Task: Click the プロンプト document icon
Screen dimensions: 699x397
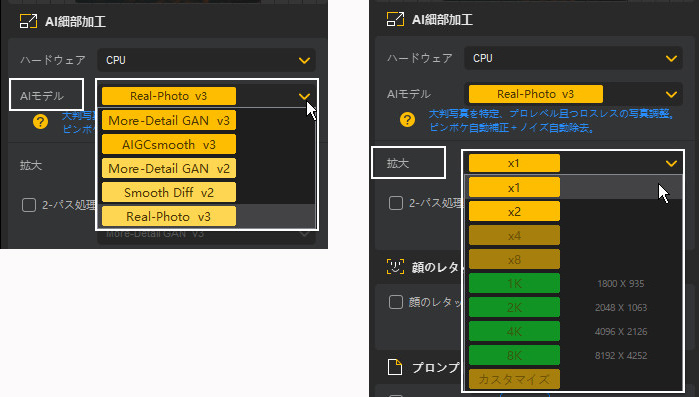Action: (395, 367)
